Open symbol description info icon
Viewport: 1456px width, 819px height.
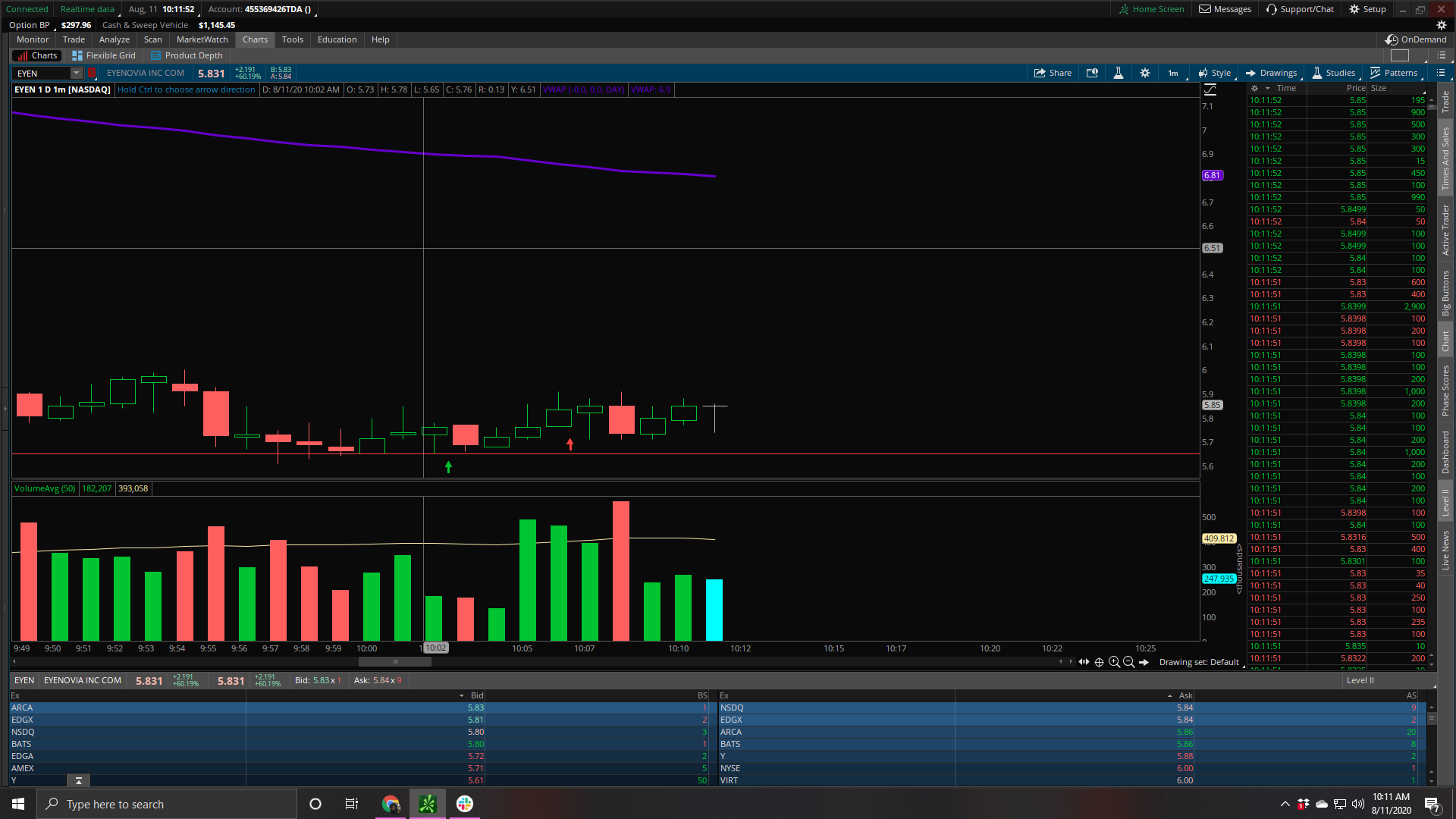point(1092,73)
